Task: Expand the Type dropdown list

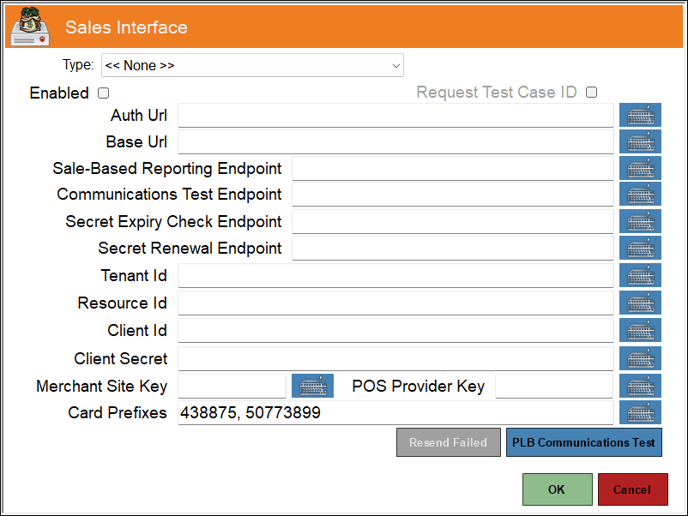Action: [252, 66]
